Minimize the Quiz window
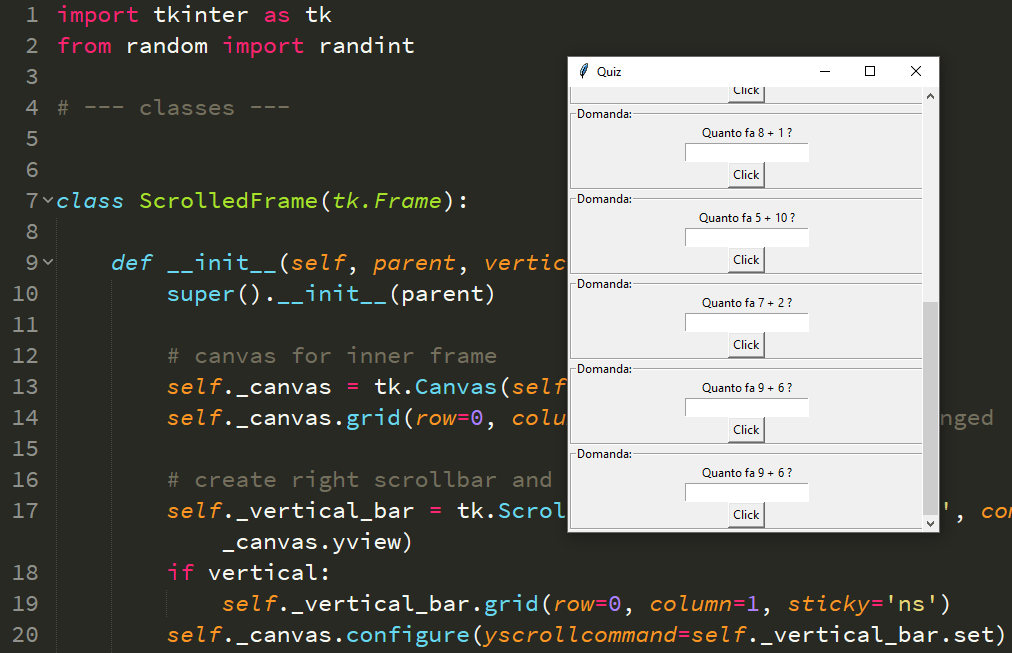This screenshot has height=653, width=1012. [x=824, y=71]
